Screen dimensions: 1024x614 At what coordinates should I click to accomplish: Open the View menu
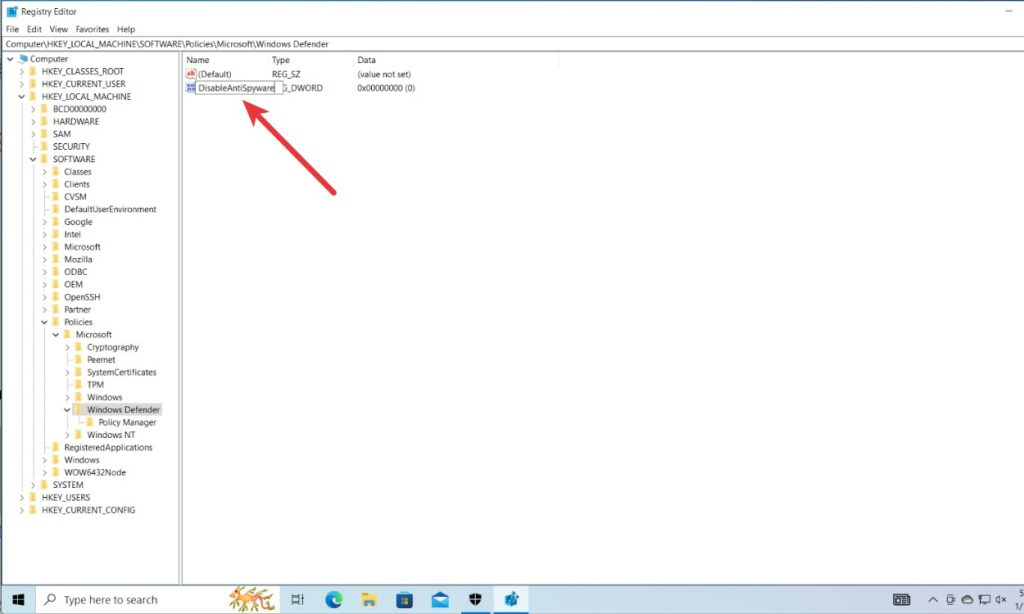pos(59,29)
